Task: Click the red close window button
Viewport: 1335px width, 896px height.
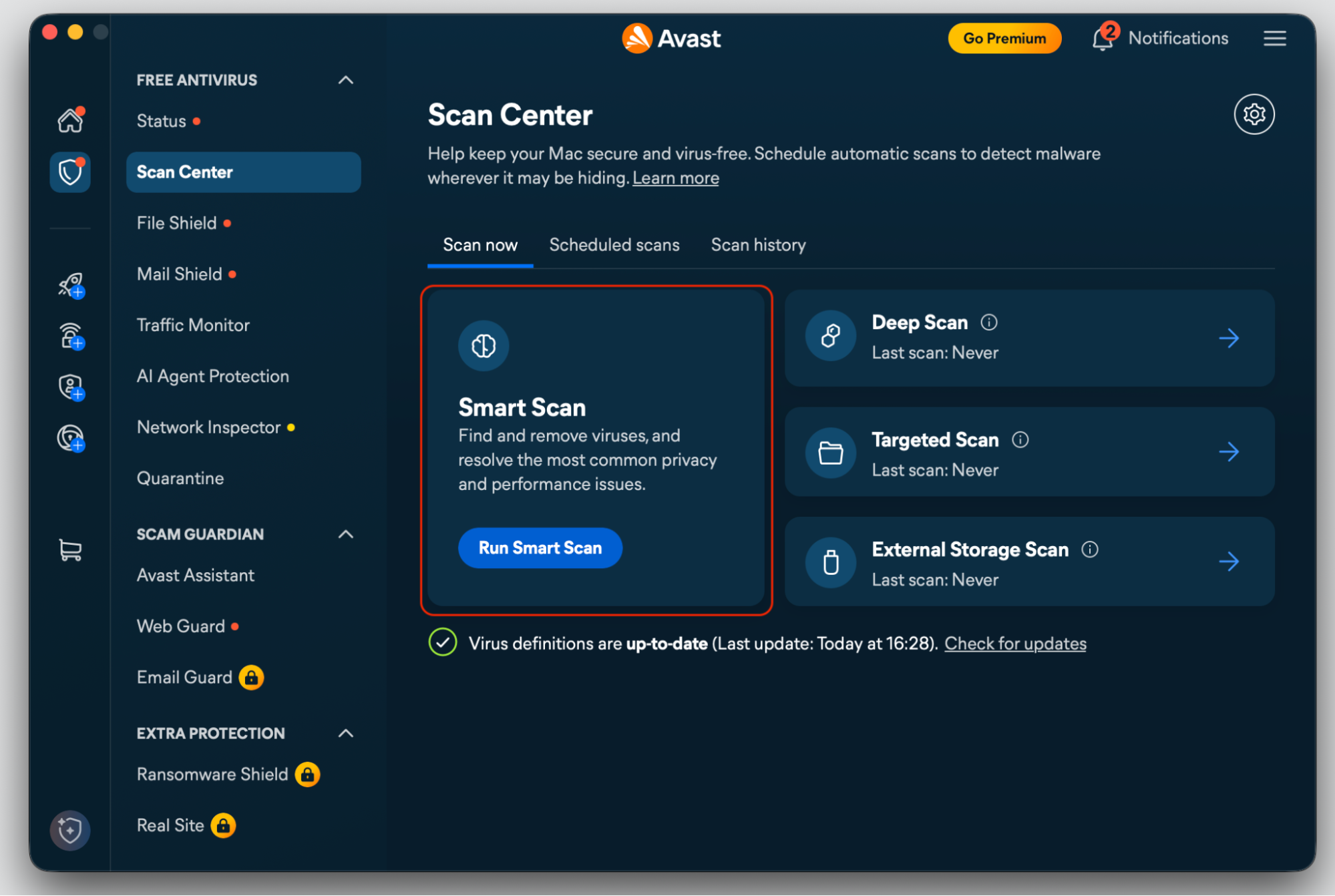Action: (49, 31)
